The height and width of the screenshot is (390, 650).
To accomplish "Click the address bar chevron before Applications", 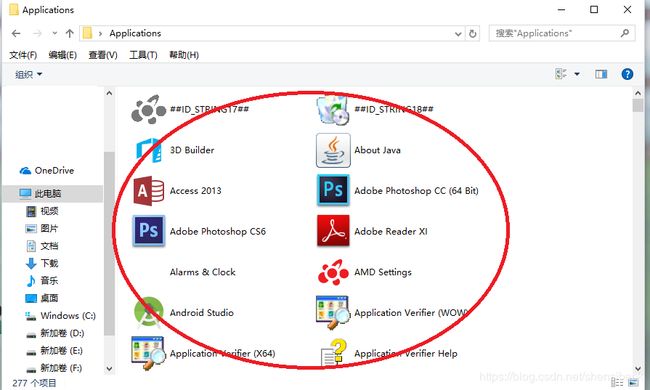I will (100, 34).
